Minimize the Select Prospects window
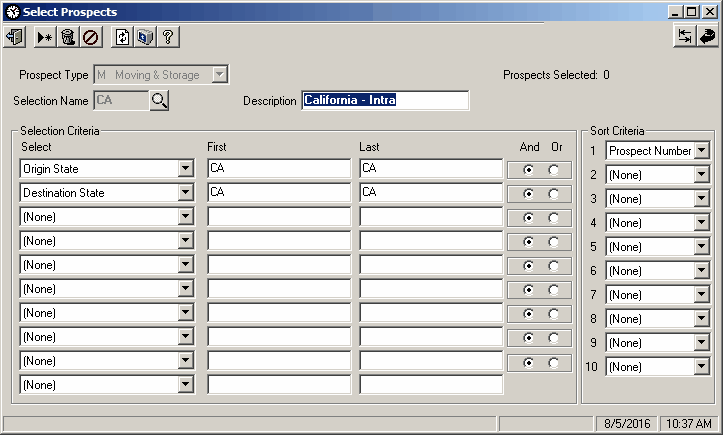Viewport: 723px width, 435px height. [675, 12]
